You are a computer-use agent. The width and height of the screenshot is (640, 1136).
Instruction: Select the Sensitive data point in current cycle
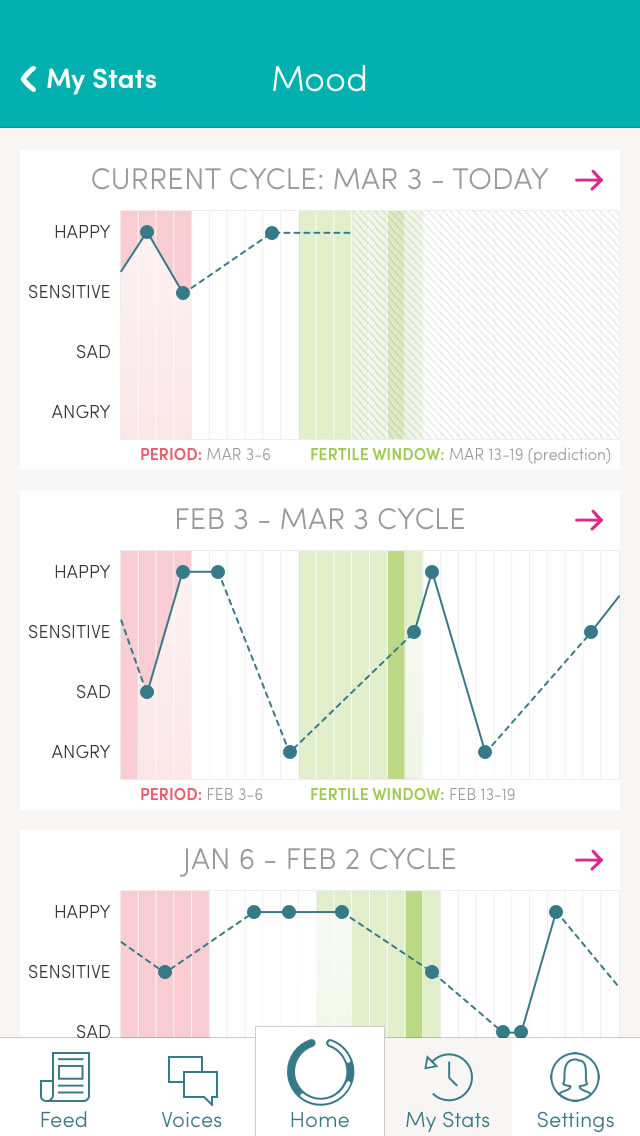(x=183, y=293)
